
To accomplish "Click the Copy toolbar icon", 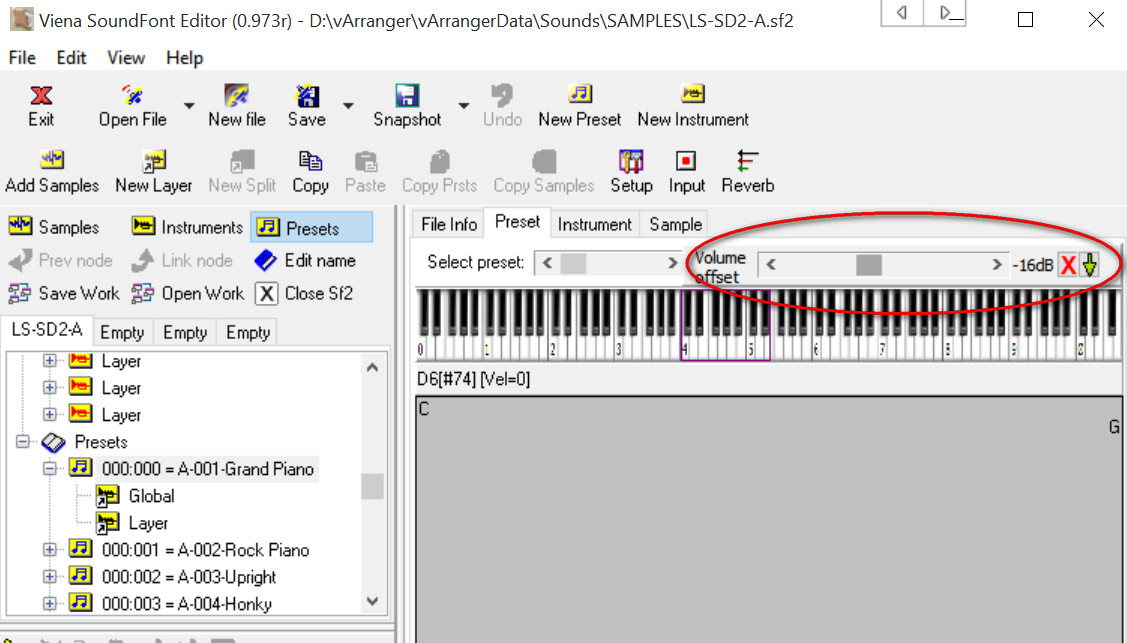I will coord(310,161).
